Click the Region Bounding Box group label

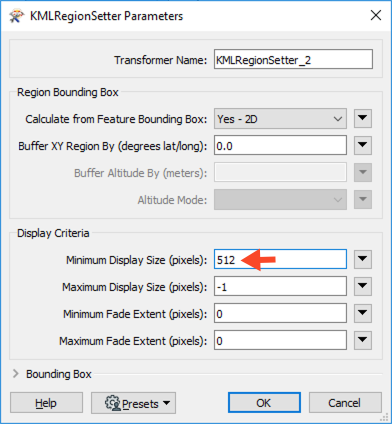tap(68, 92)
